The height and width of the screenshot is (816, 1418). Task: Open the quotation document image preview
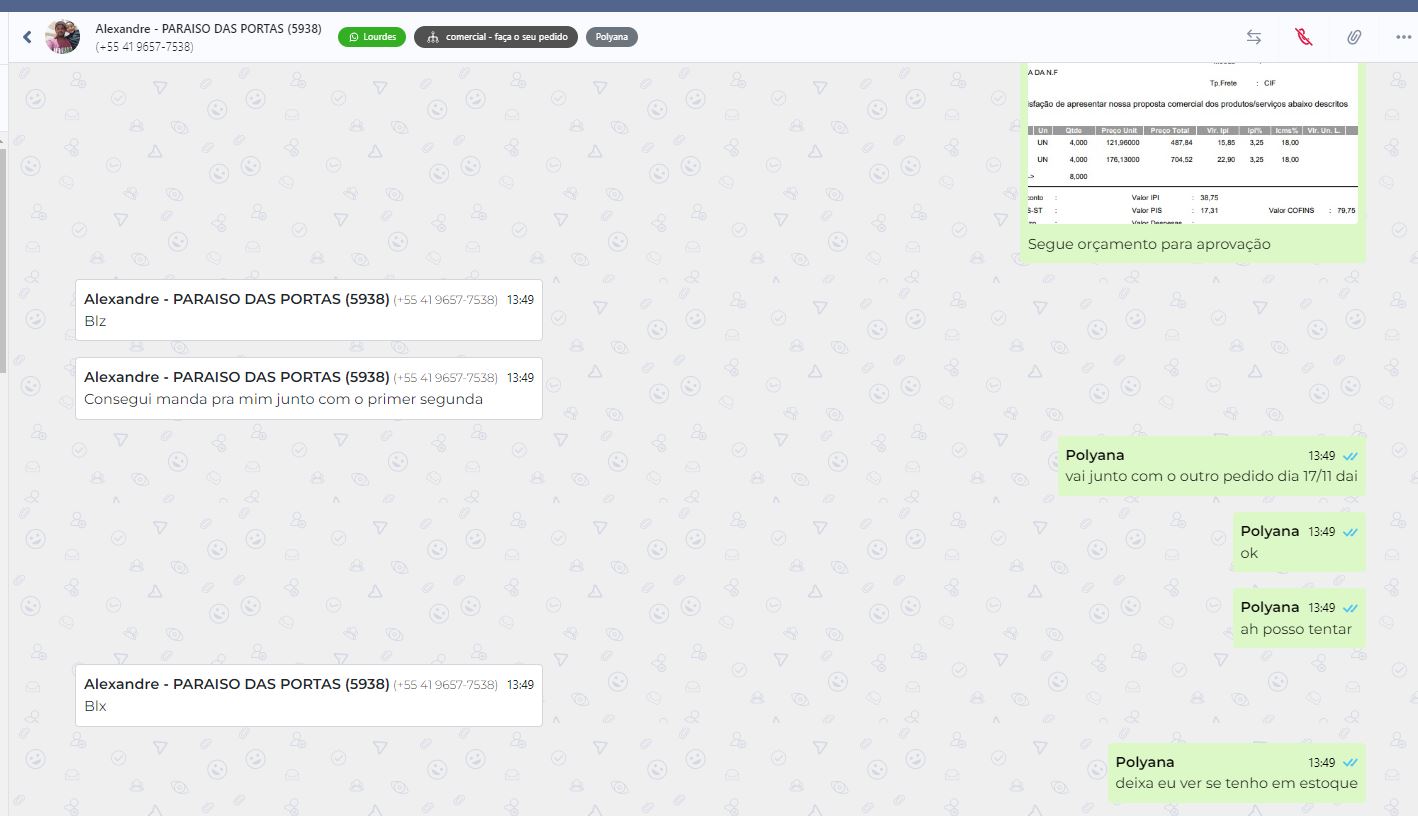click(x=1192, y=143)
